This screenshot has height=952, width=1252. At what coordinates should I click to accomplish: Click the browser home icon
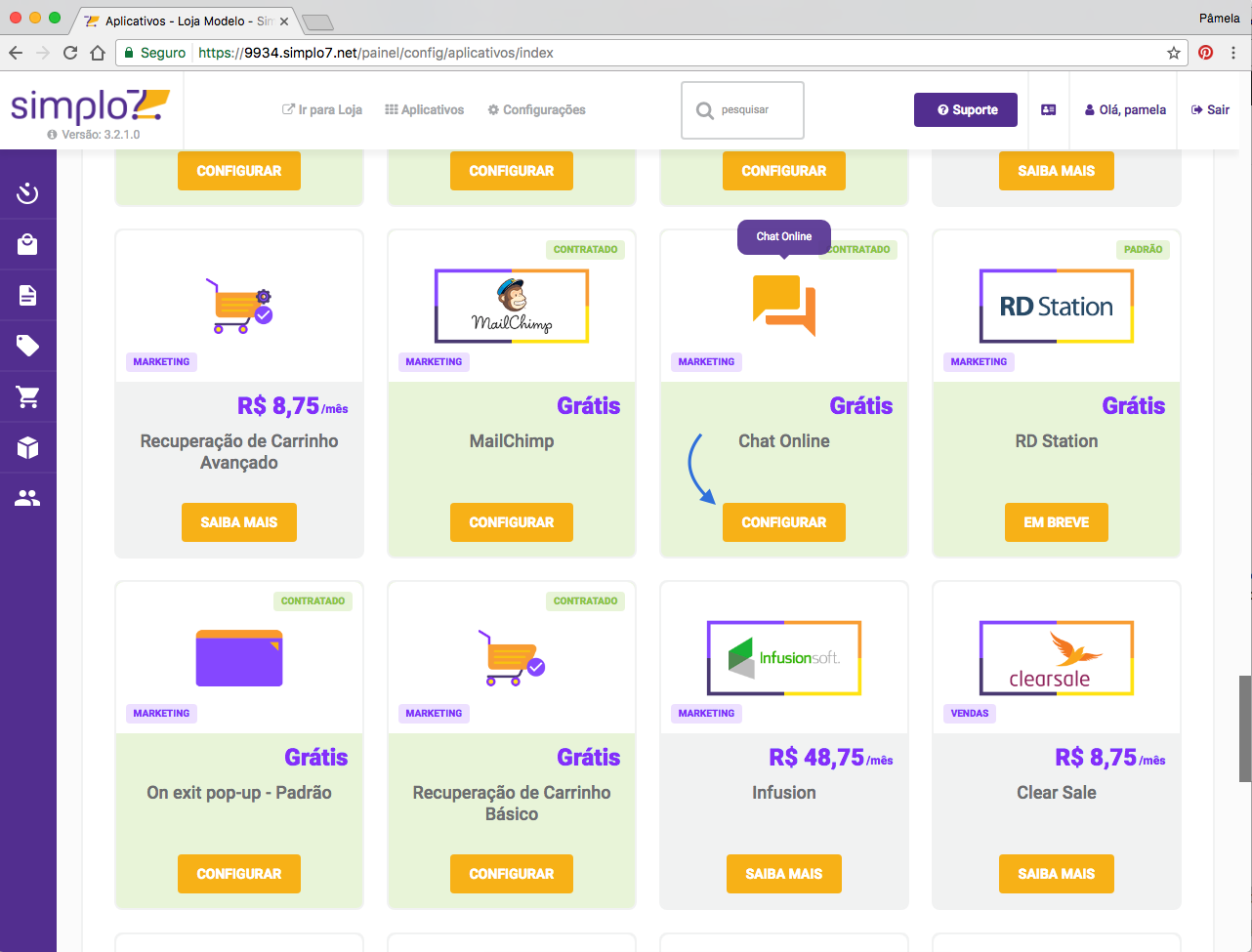(97, 53)
